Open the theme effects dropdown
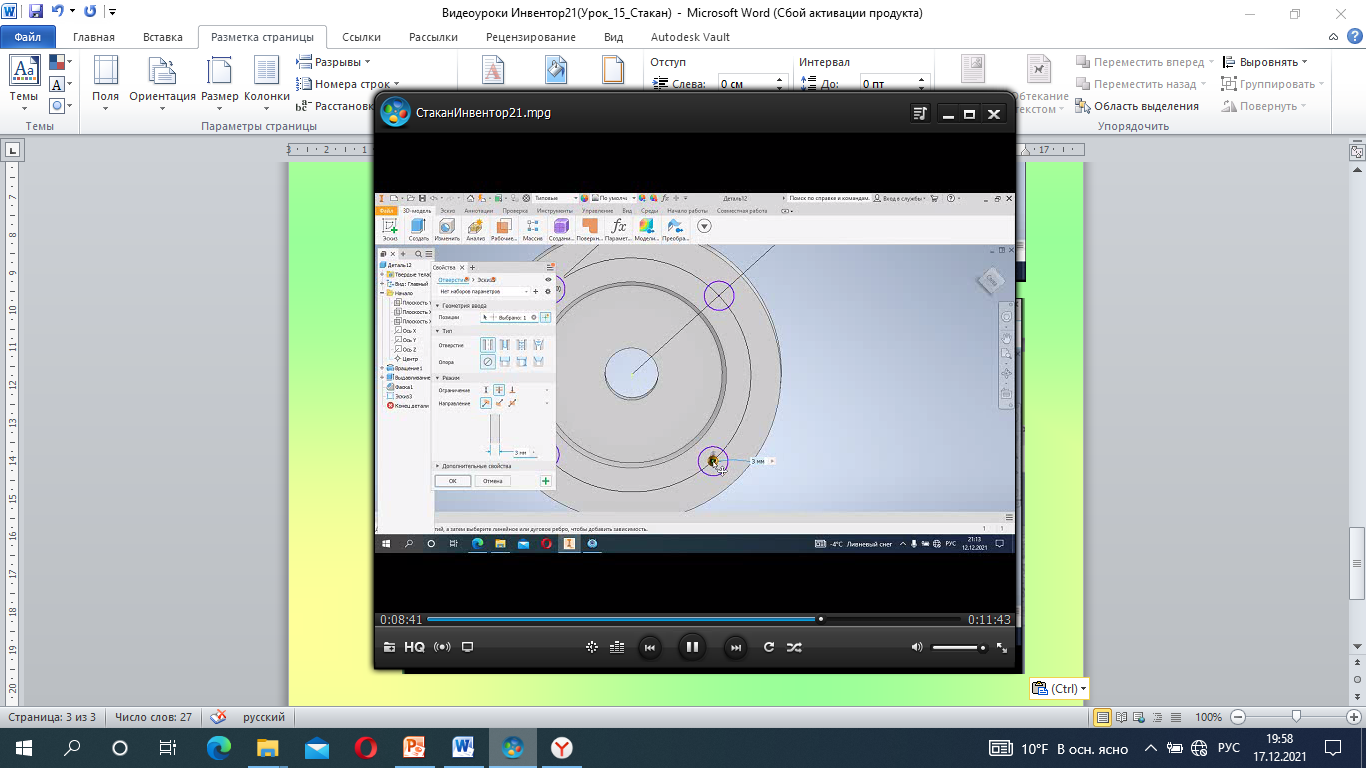Image resolution: width=1366 pixels, height=768 pixels. tap(59, 105)
